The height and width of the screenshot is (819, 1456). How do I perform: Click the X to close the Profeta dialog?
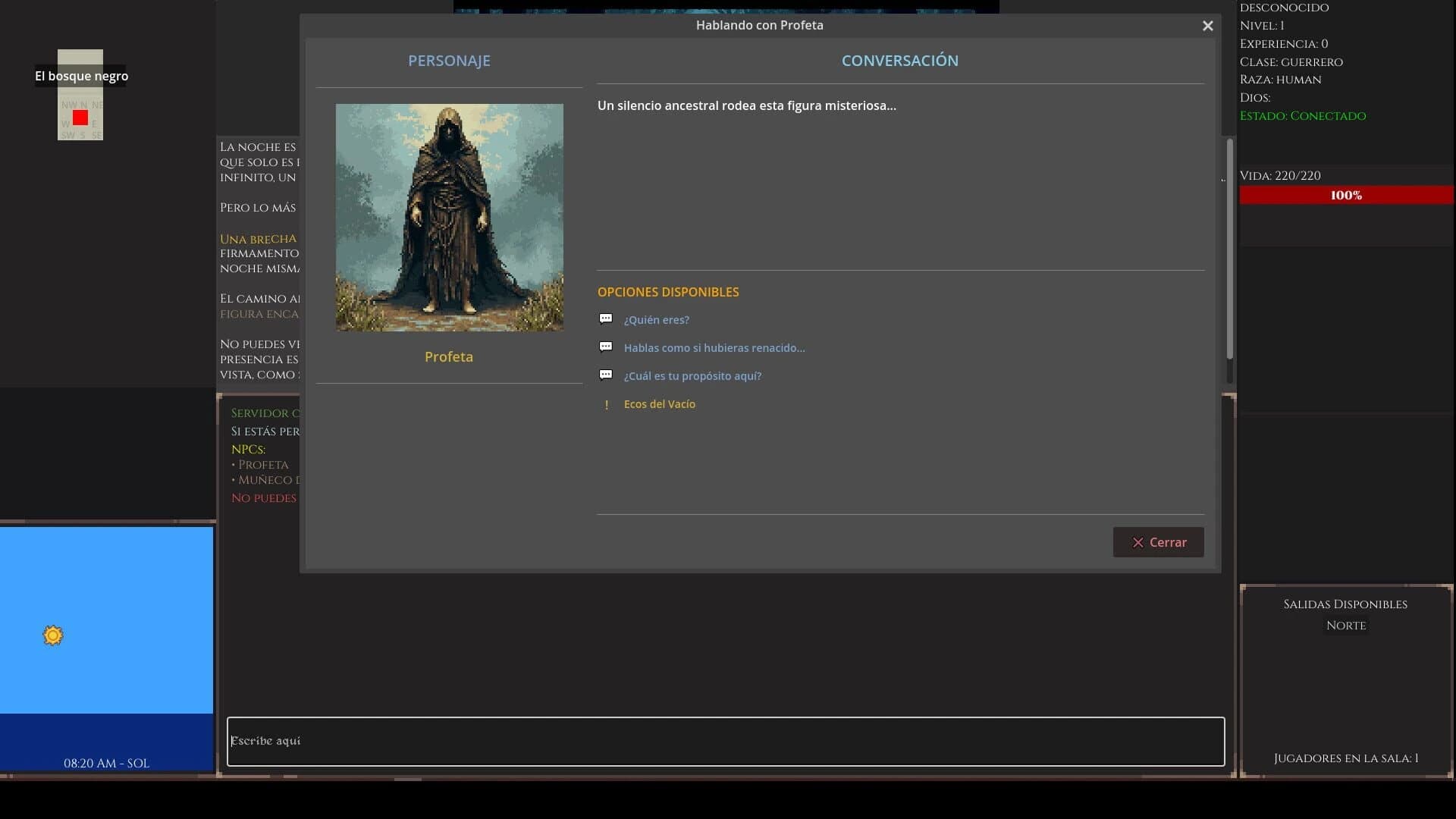tap(1207, 25)
